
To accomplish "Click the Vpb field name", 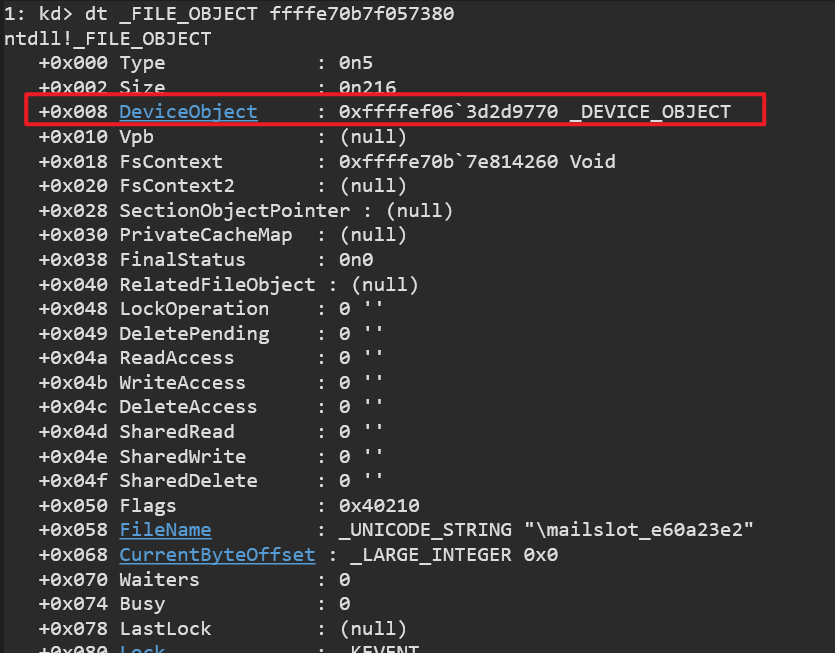I will click(x=136, y=136).
